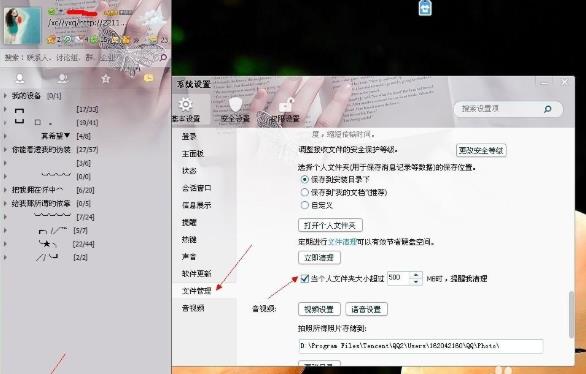Select the 保存到安装目录下 radio button
586x374 pixels.
[305, 179]
